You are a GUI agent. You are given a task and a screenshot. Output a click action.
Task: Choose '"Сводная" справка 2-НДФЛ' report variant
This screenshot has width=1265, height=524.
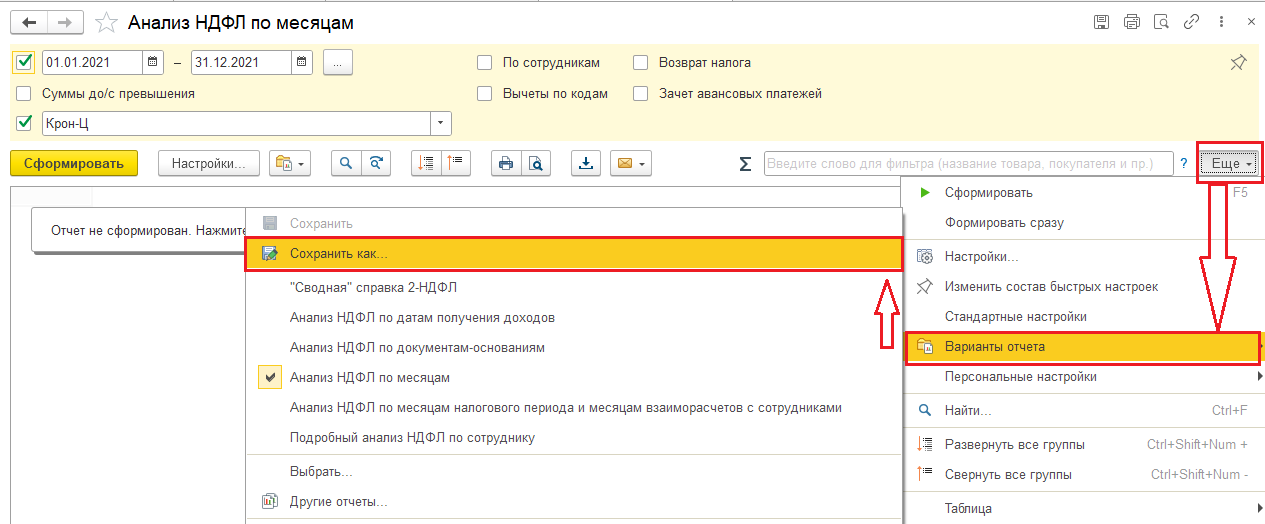click(x=573, y=287)
